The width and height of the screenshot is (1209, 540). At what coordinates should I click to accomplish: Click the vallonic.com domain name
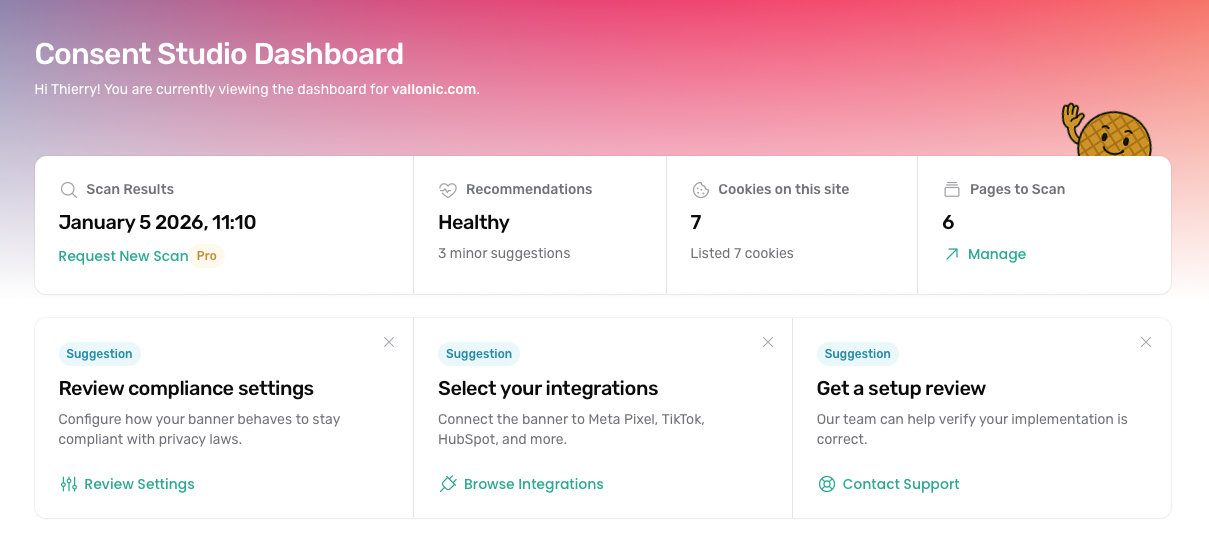pyautogui.click(x=433, y=89)
